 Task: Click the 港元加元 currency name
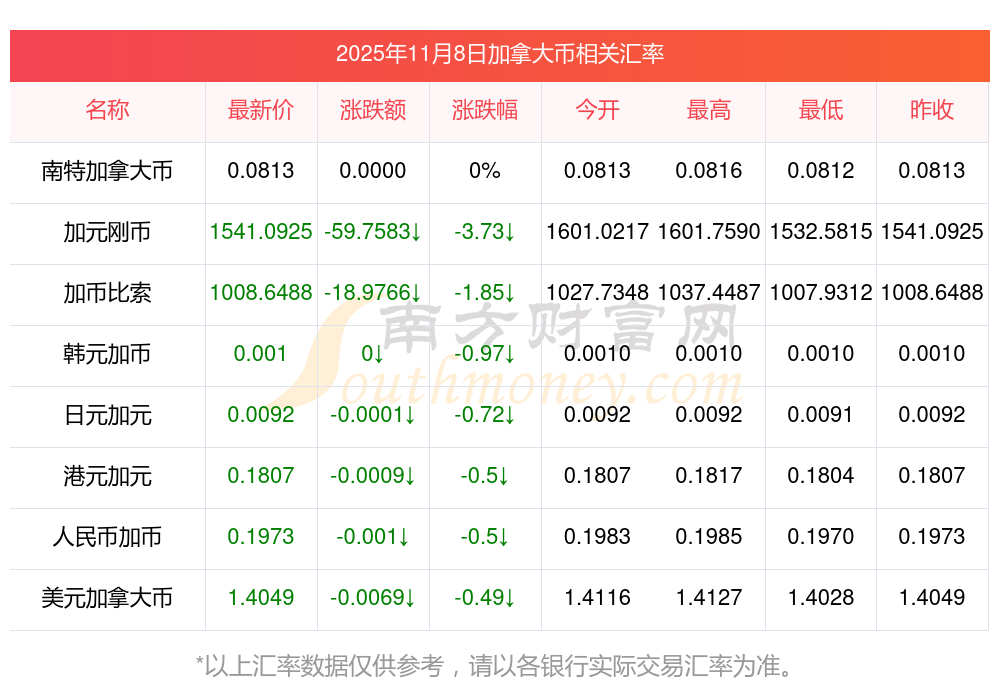[107, 476]
